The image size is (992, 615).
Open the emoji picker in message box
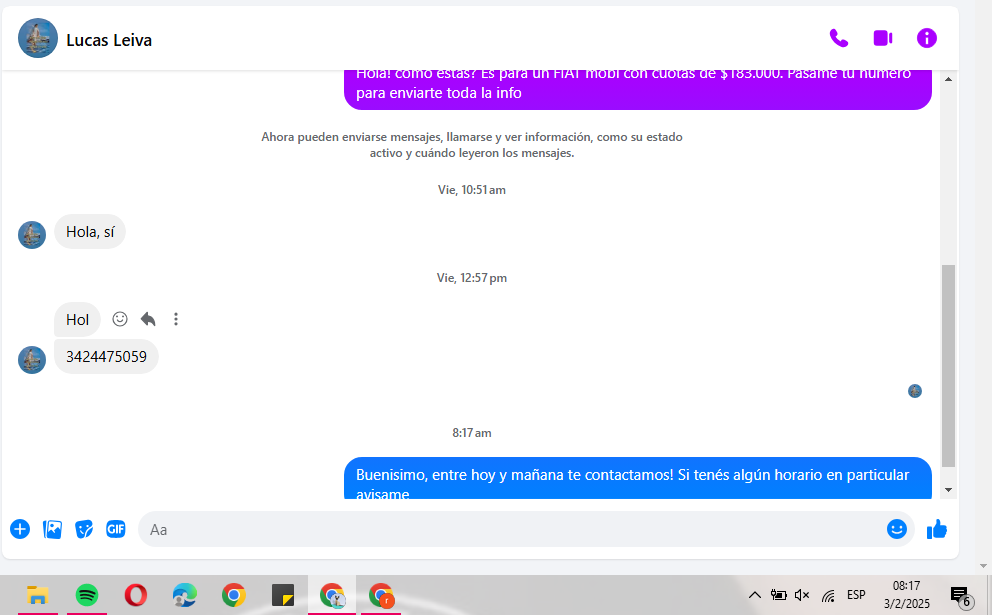point(896,529)
